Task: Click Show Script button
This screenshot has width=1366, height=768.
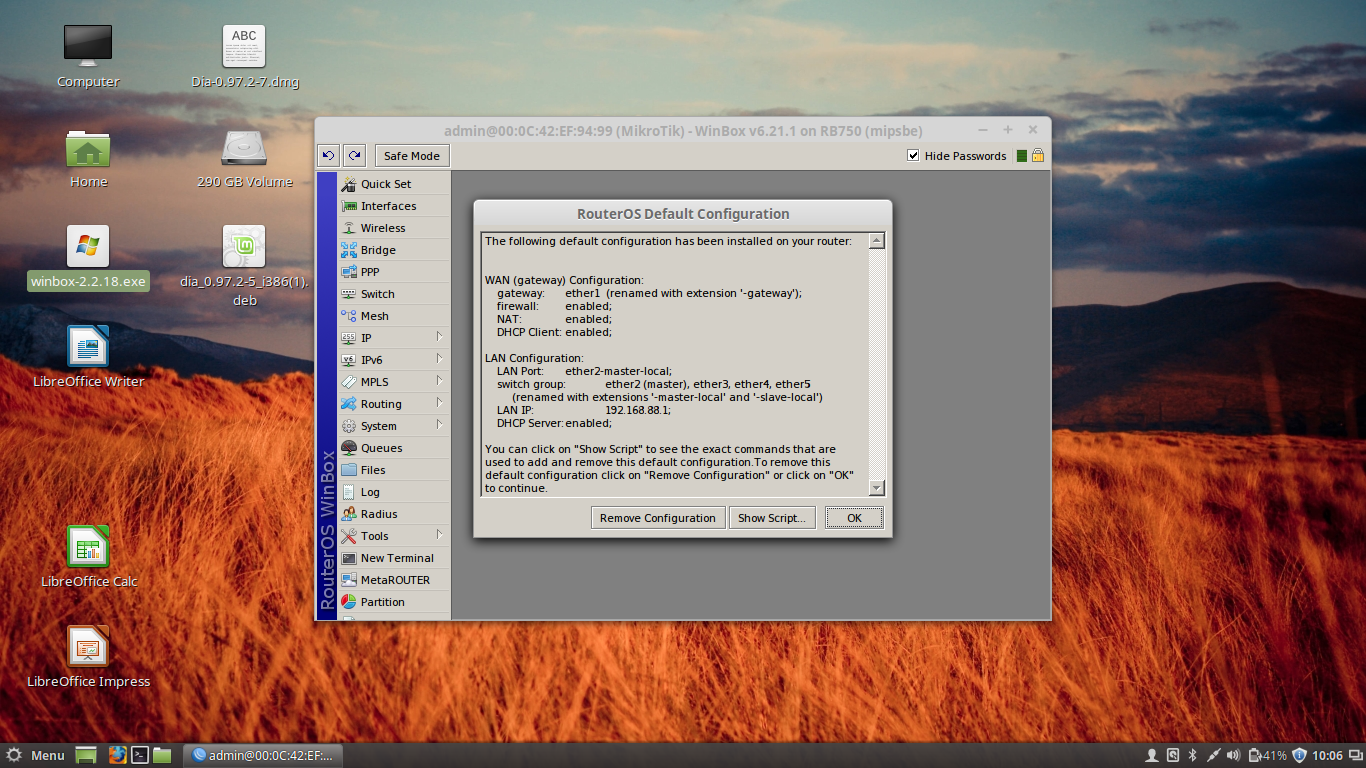Action: [x=771, y=518]
